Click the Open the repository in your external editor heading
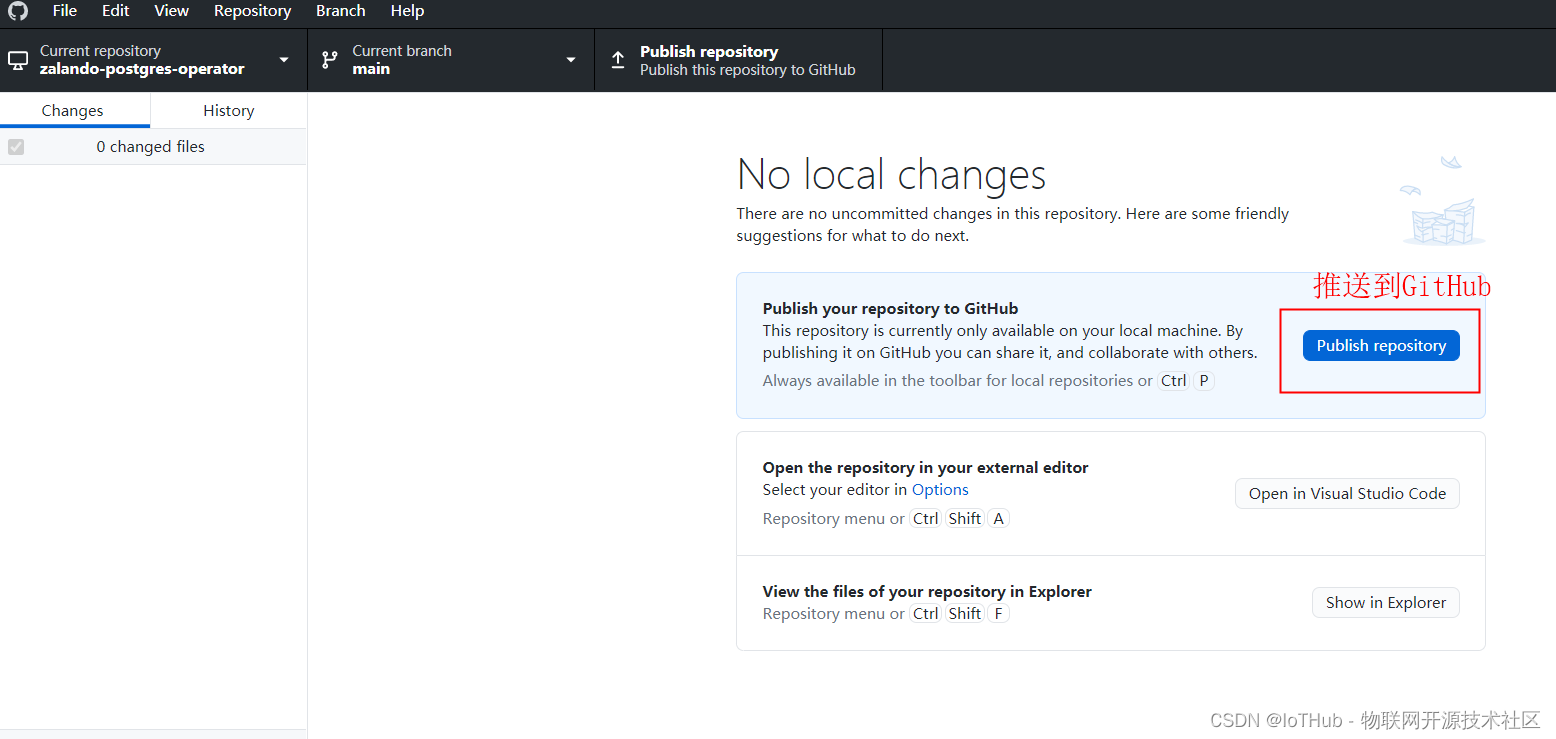 click(926, 468)
